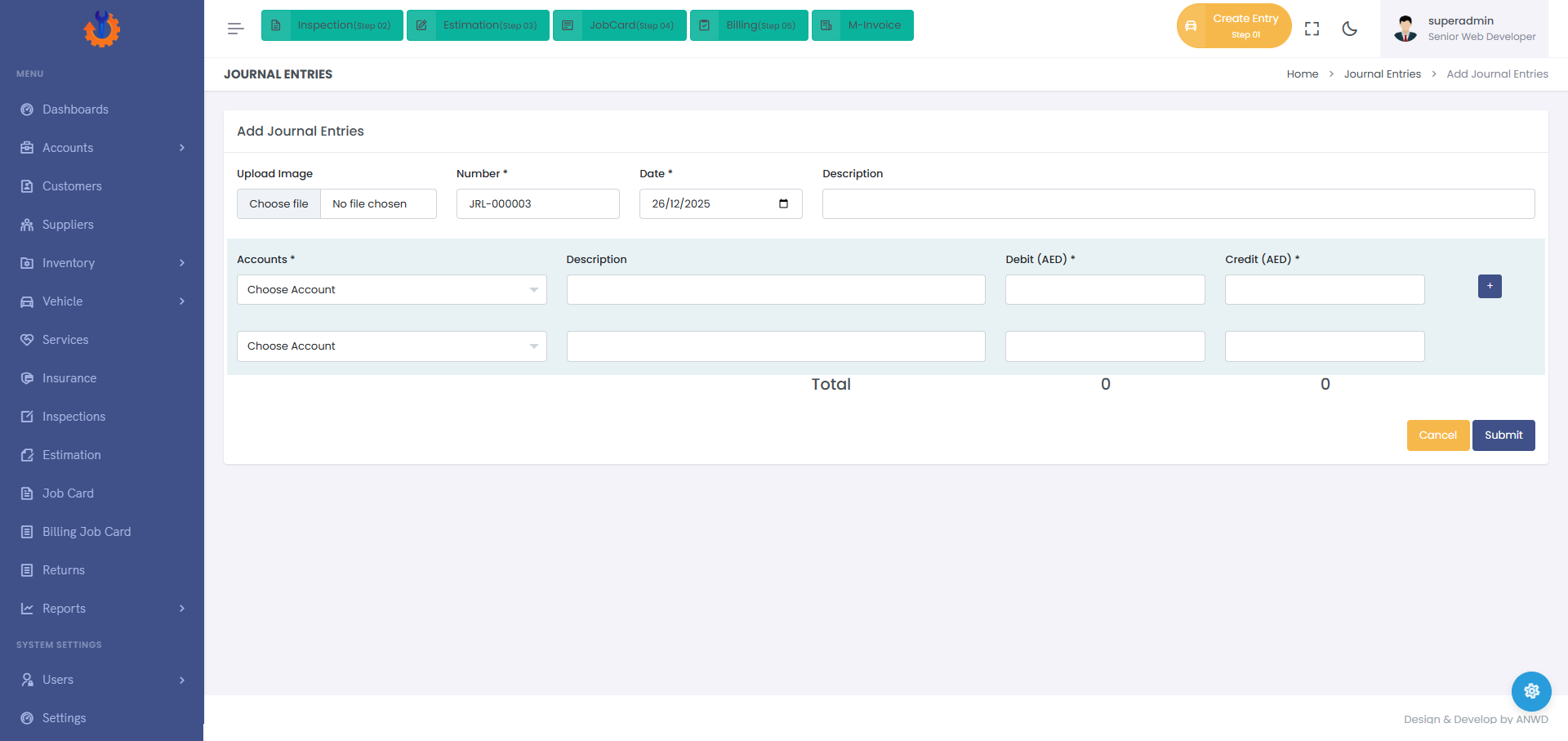Click the Estimation sidebar icon
The image size is (1568, 741).
click(27, 455)
